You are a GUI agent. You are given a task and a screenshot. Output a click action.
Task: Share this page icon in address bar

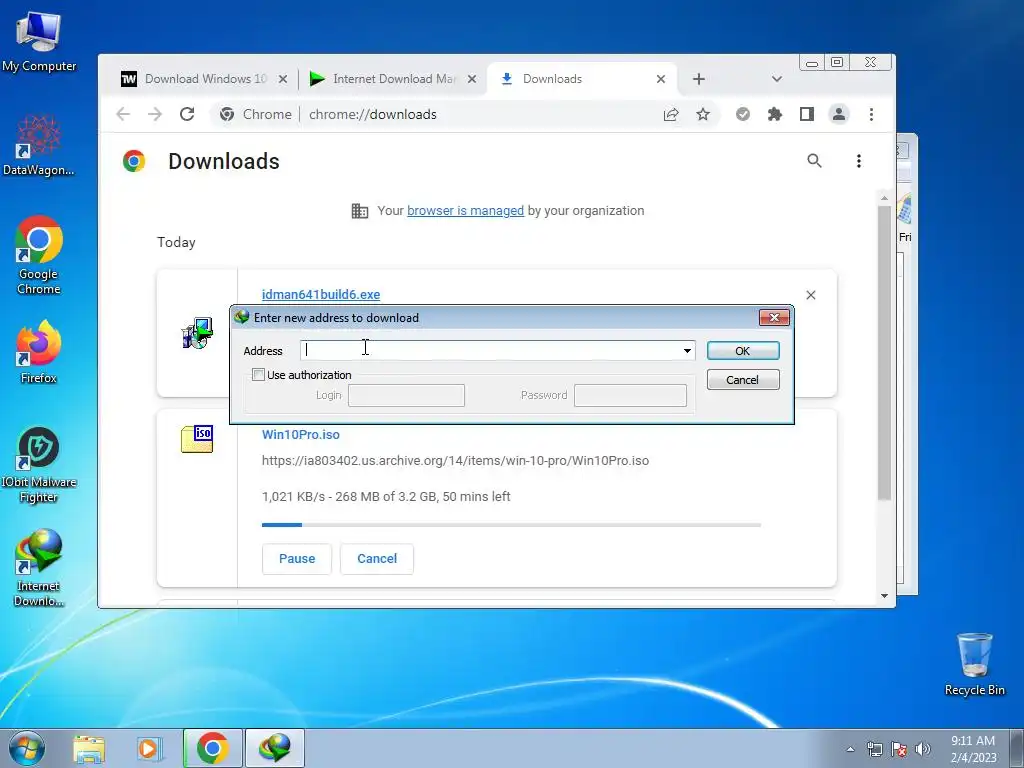coord(671,114)
